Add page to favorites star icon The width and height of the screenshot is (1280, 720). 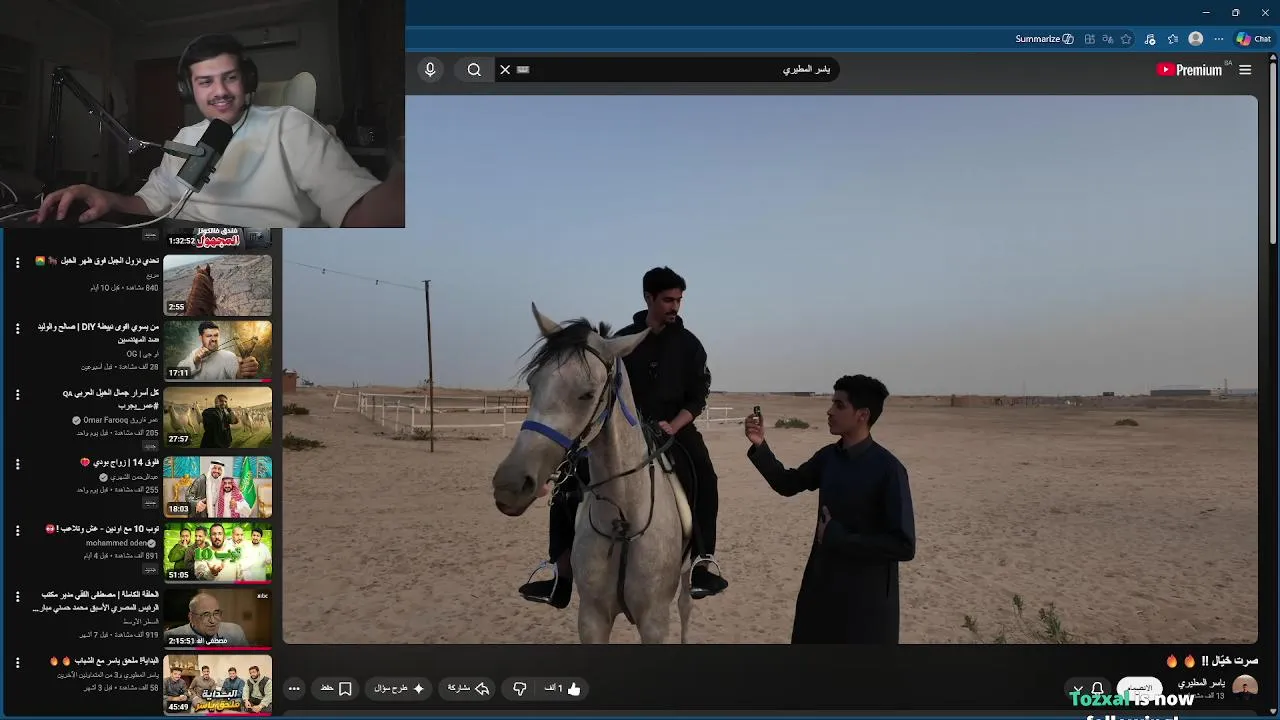click(x=1126, y=39)
